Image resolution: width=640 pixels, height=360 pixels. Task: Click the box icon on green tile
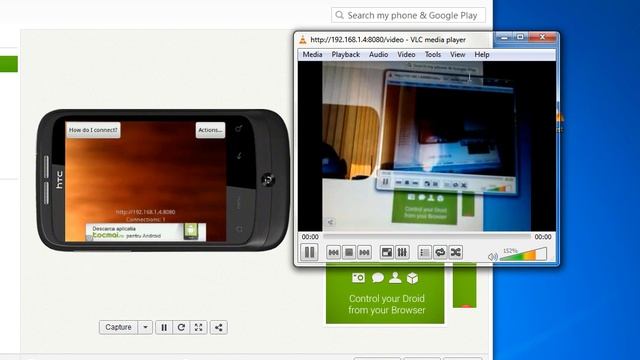click(x=412, y=278)
